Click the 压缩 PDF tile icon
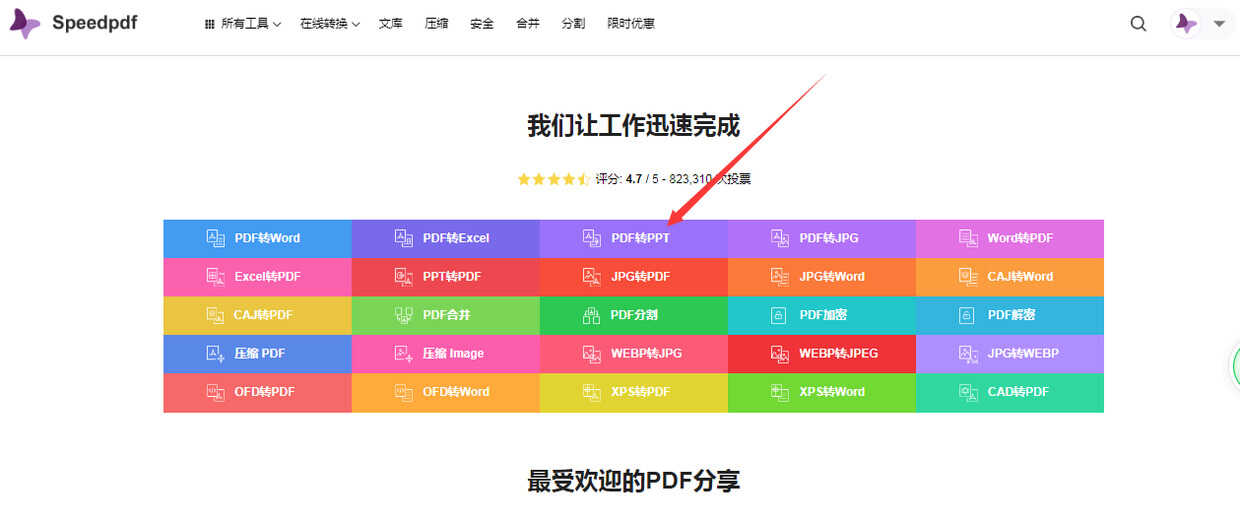1240x523 pixels. pyautogui.click(x=215, y=353)
